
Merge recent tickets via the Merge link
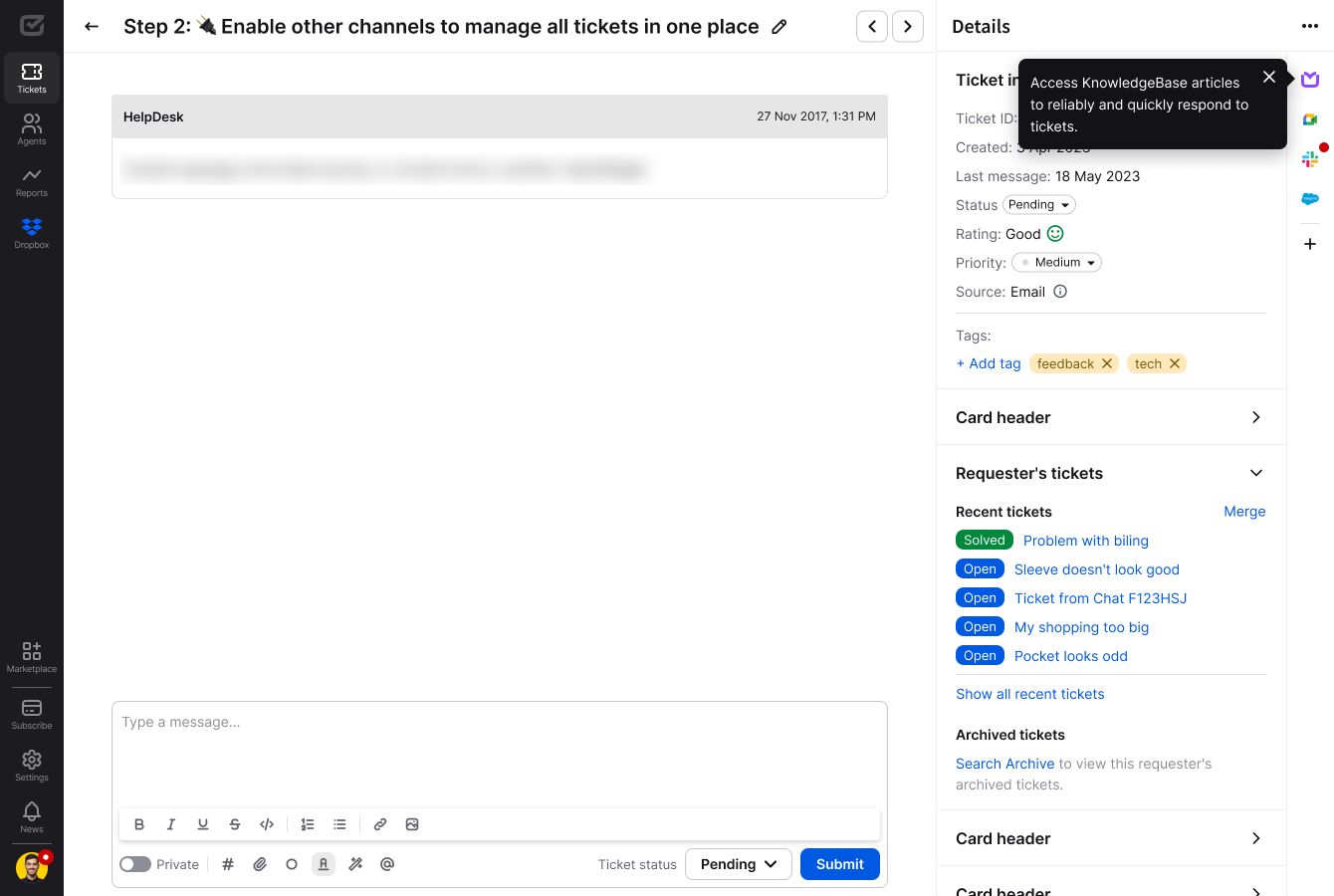pyautogui.click(x=1244, y=511)
